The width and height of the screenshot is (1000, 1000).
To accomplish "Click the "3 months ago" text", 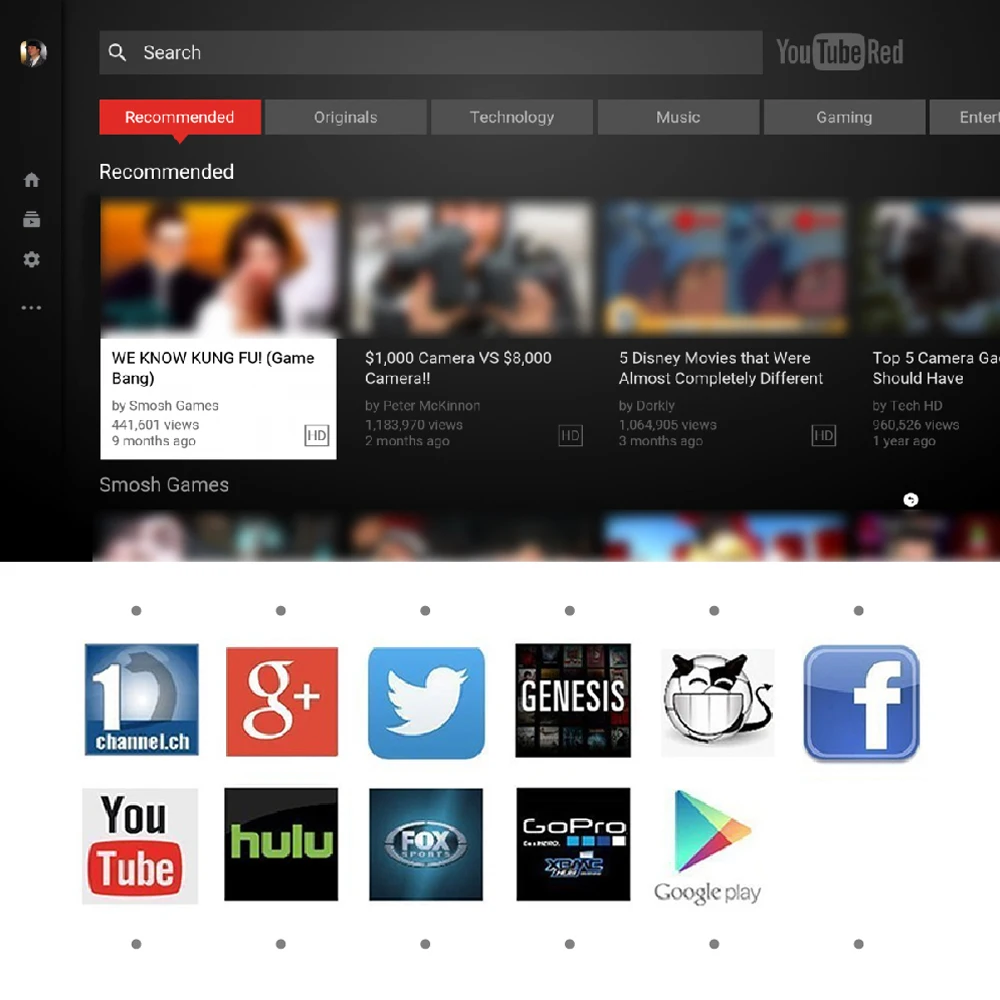I will pos(660,441).
